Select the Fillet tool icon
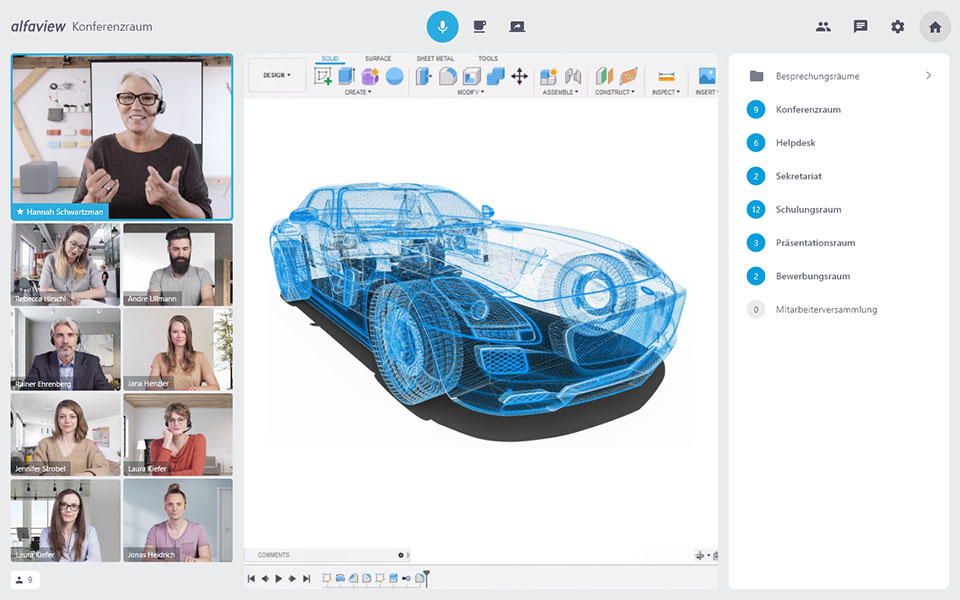Screen dimensions: 960x600 (x=448, y=76)
